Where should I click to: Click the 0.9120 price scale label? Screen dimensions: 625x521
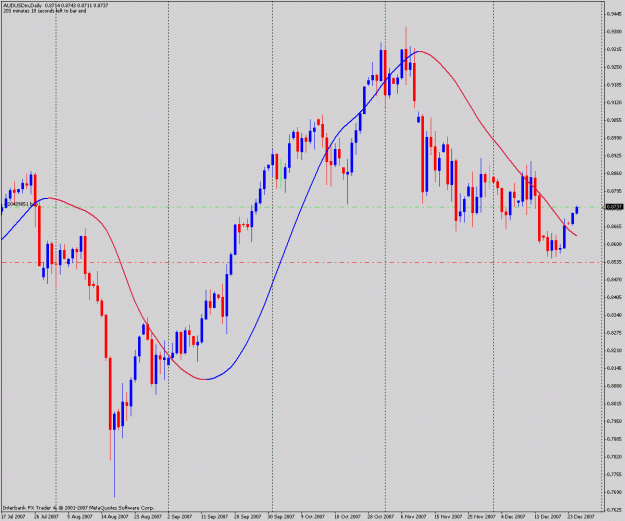point(614,102)
